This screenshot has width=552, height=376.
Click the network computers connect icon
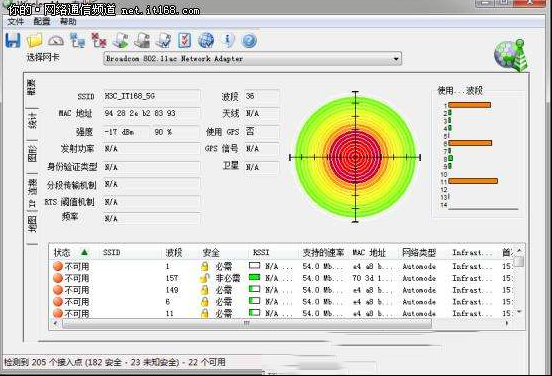77,40
